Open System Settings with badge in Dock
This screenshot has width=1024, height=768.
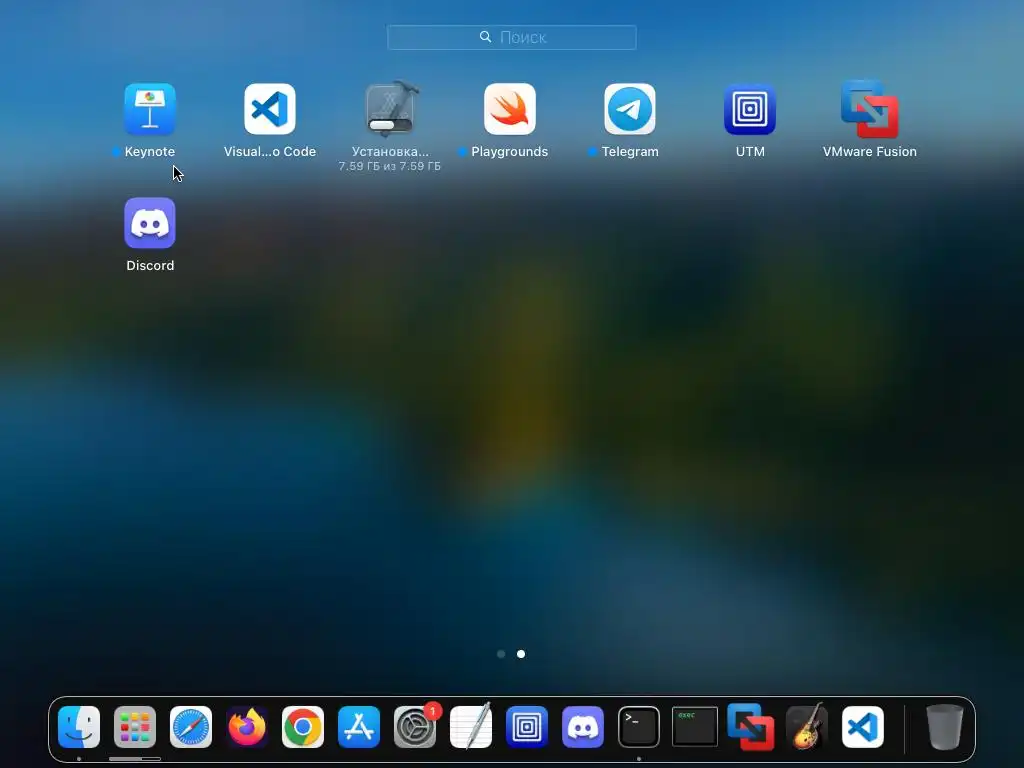pos(415,727)
